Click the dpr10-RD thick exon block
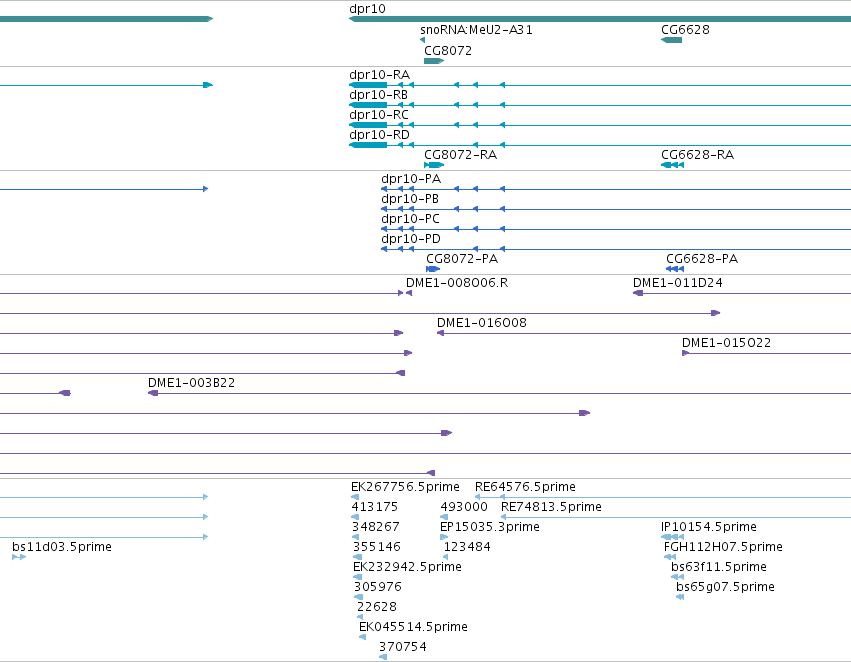This screenshot has height=662, width=851. 368,145
